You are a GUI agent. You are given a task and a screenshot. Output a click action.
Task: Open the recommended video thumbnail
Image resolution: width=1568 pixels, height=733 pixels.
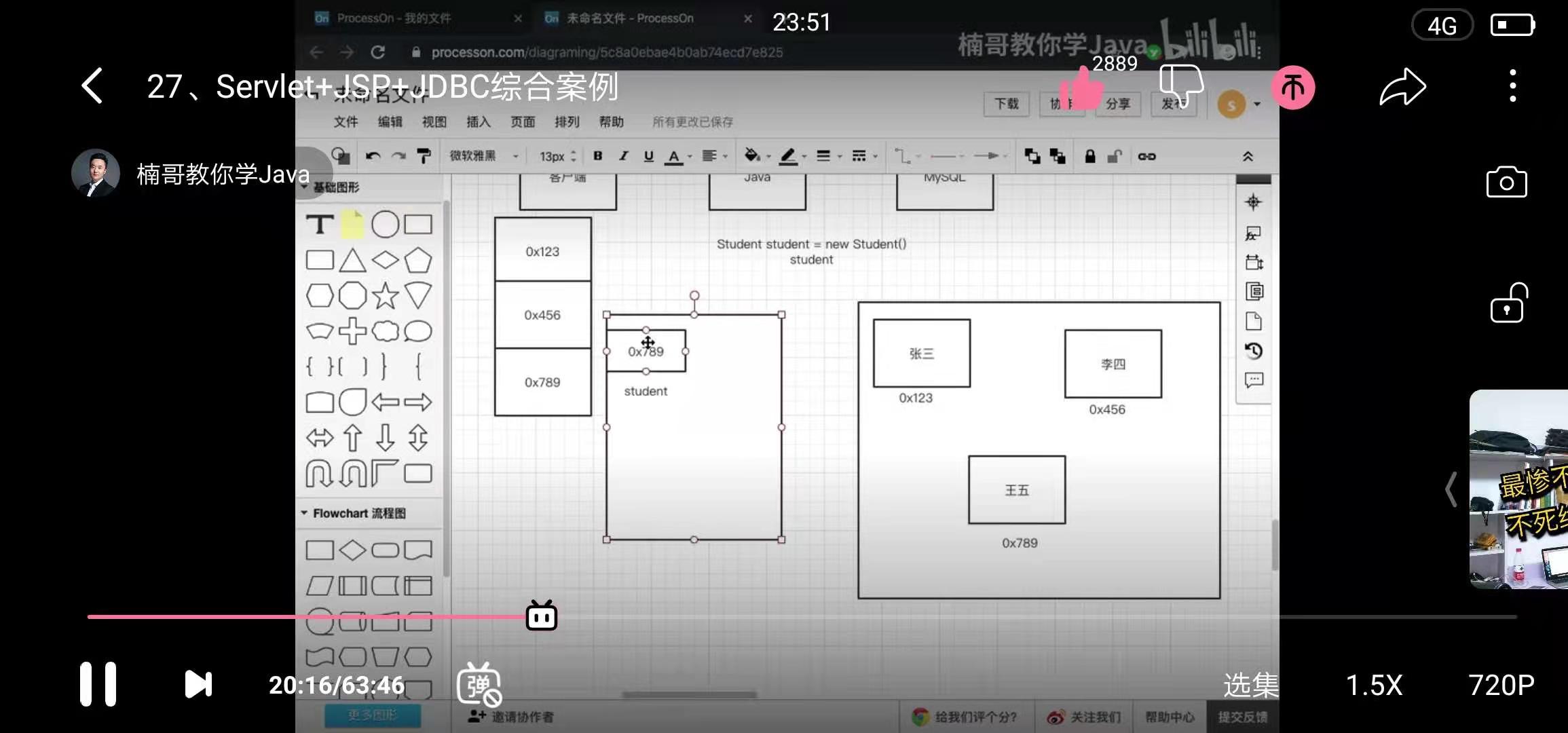click(1519, 489)
